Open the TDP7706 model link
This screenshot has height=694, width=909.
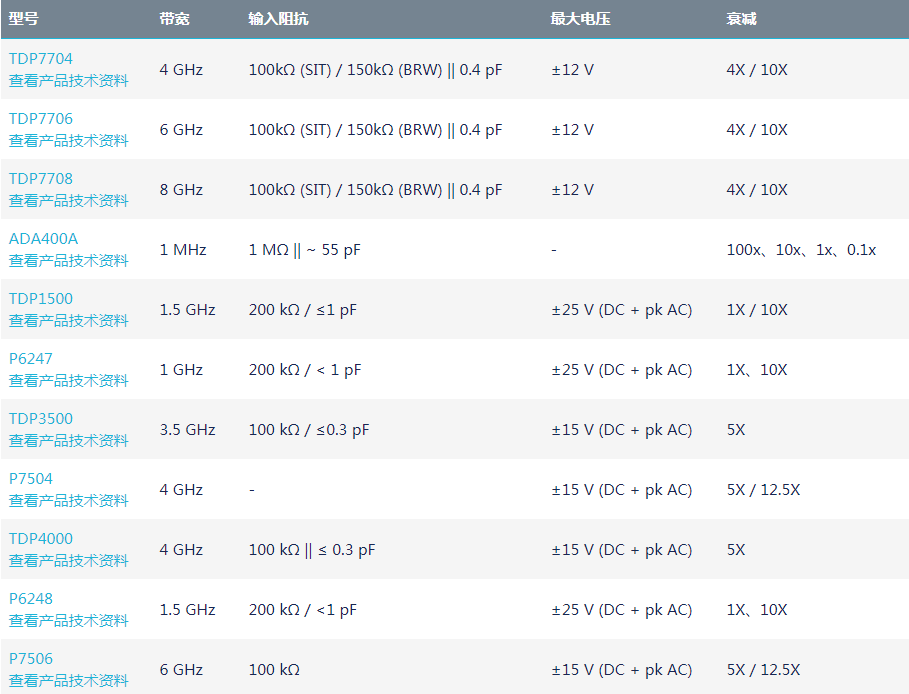(x=41, y=118)
